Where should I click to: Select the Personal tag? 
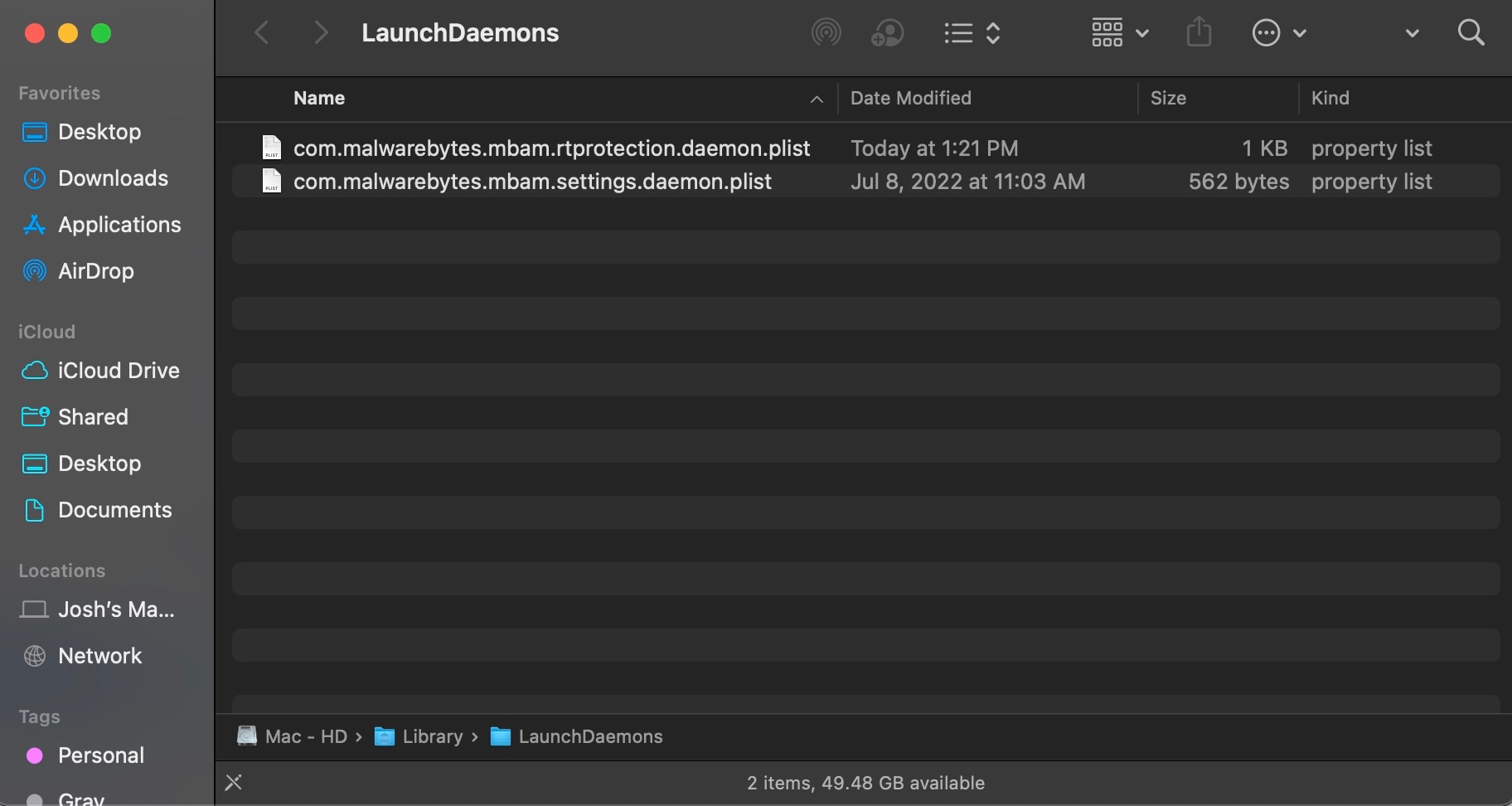[x=100, y=755]
